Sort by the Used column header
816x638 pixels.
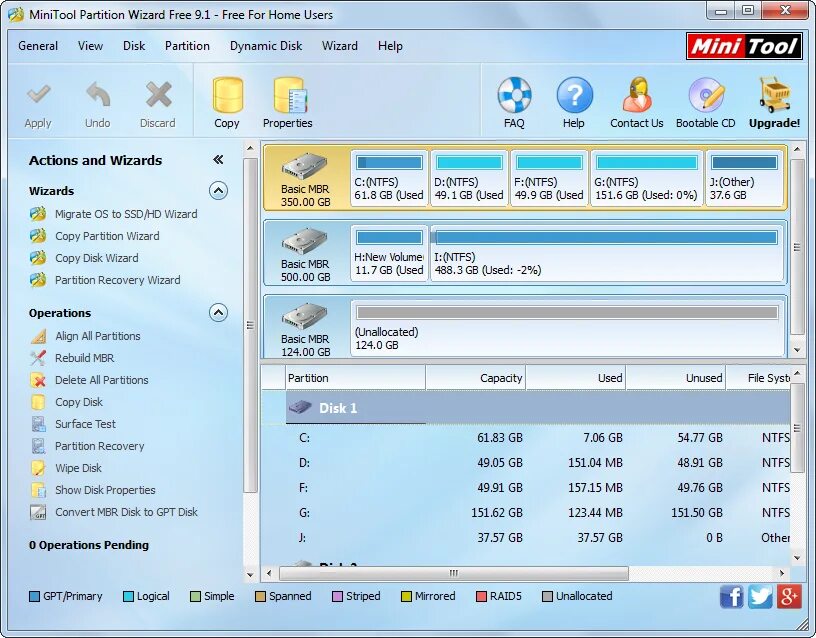[576, 378]
